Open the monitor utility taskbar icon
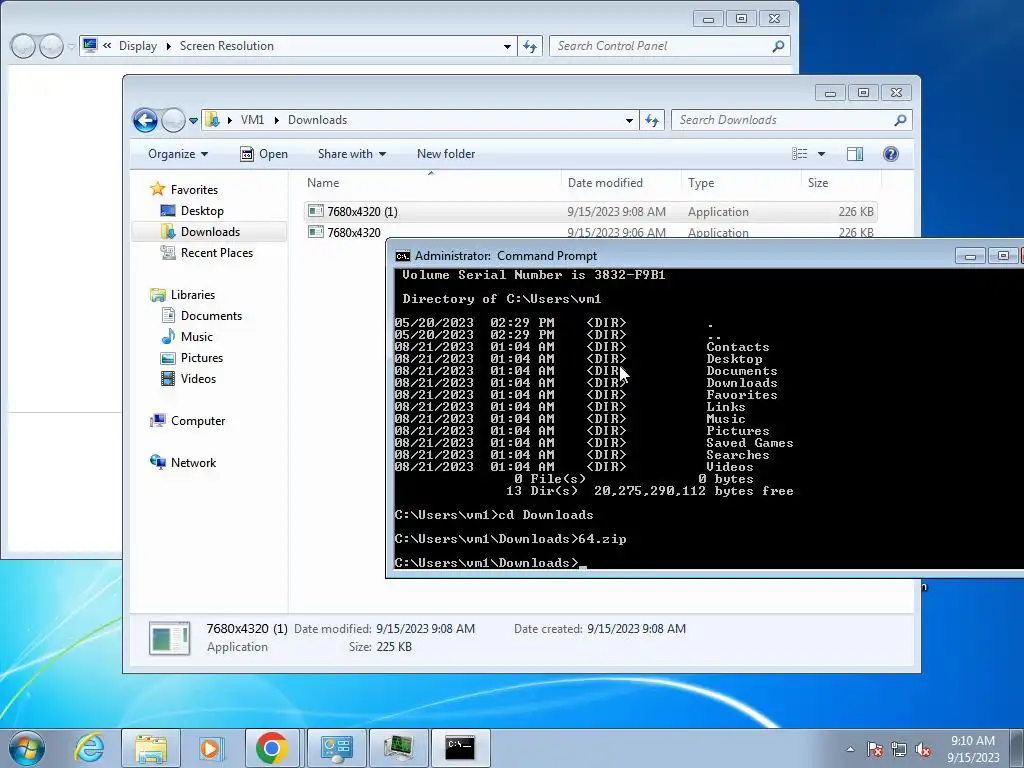This screenshot has width=1024, height=768. coord(398,748)
